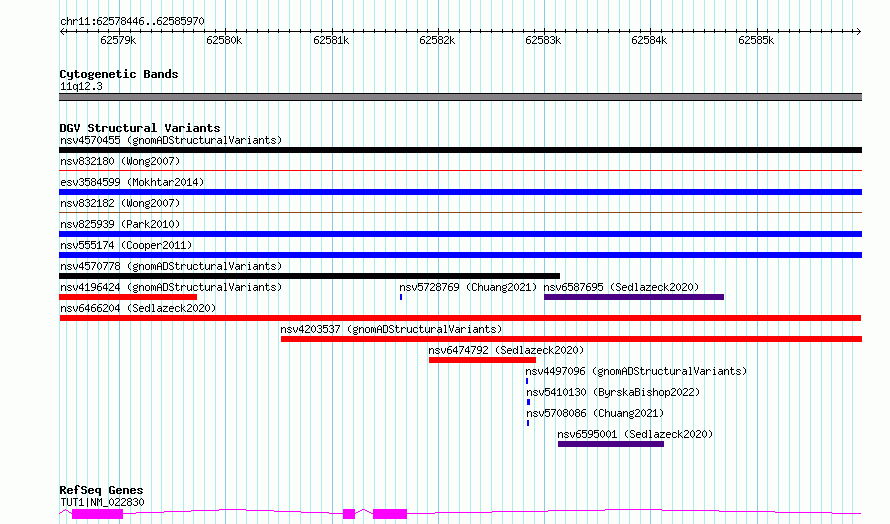Select the blue esv3584599 variant bar
Image resolution: width=890 pixels, height=524 pixels.
(x=460, y=192)
